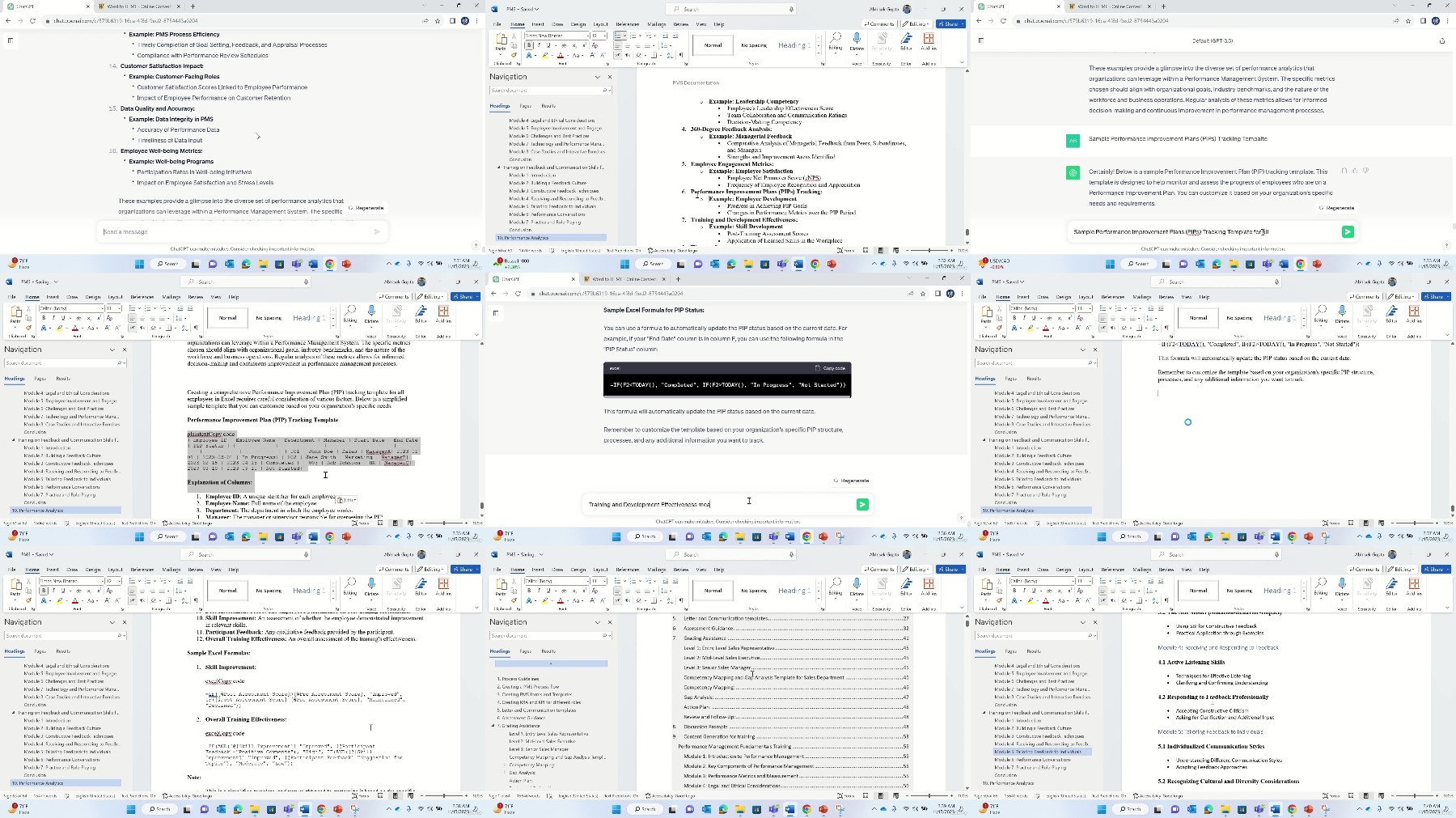
Task: Click Format Painter in Leadership Competency Word window
Action: coord(514,55)
